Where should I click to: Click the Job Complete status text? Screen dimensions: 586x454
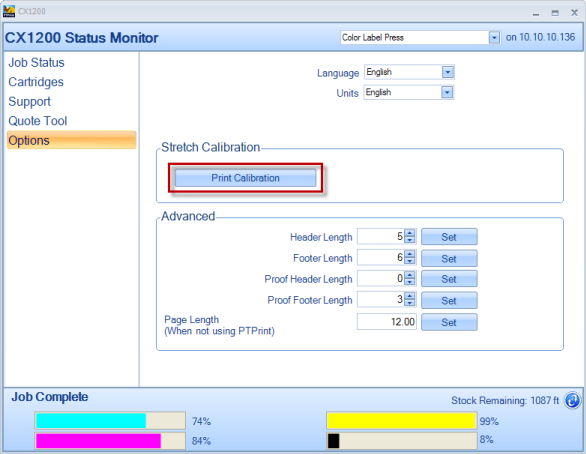[50, 397]
